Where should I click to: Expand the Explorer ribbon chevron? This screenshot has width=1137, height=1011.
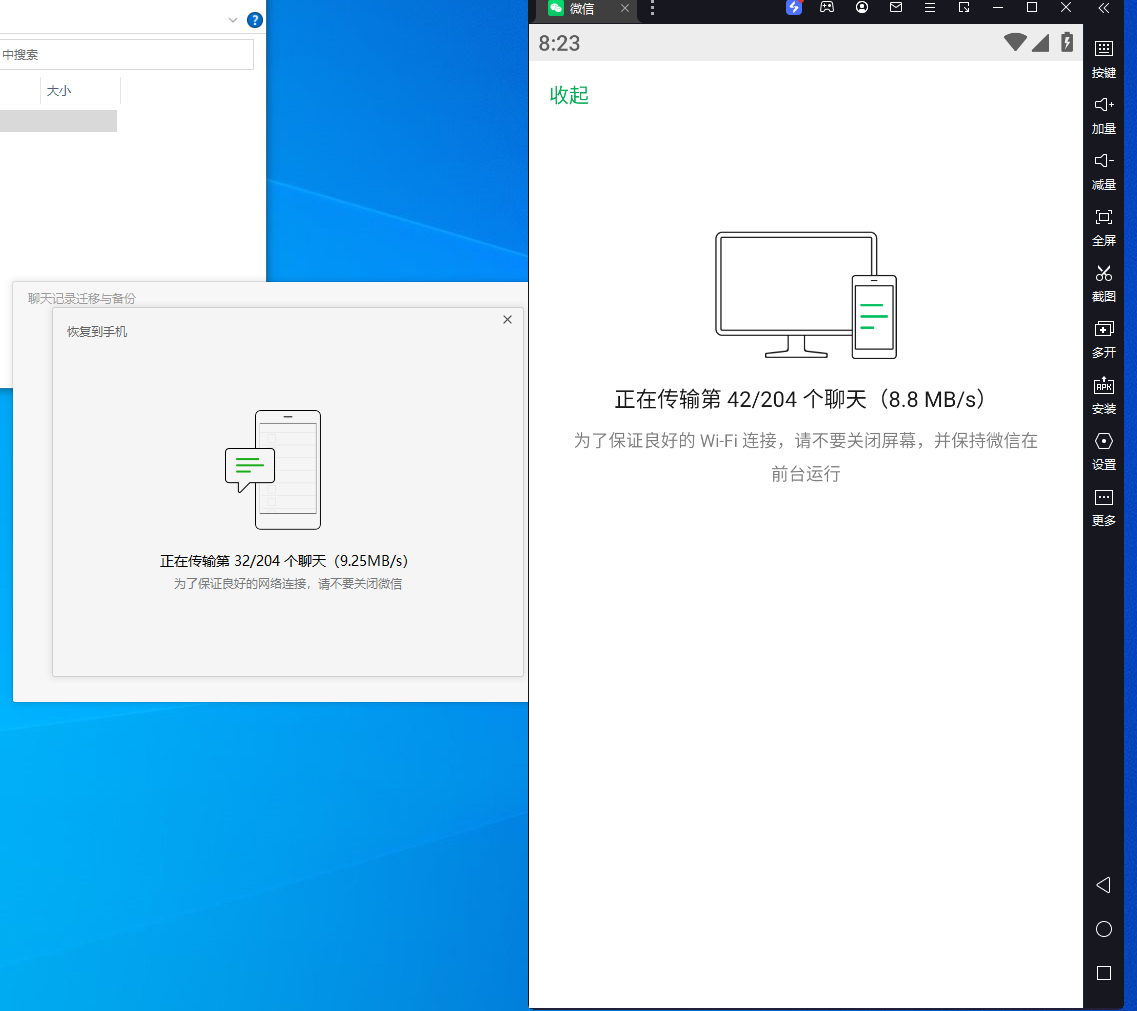pos(233,20)
